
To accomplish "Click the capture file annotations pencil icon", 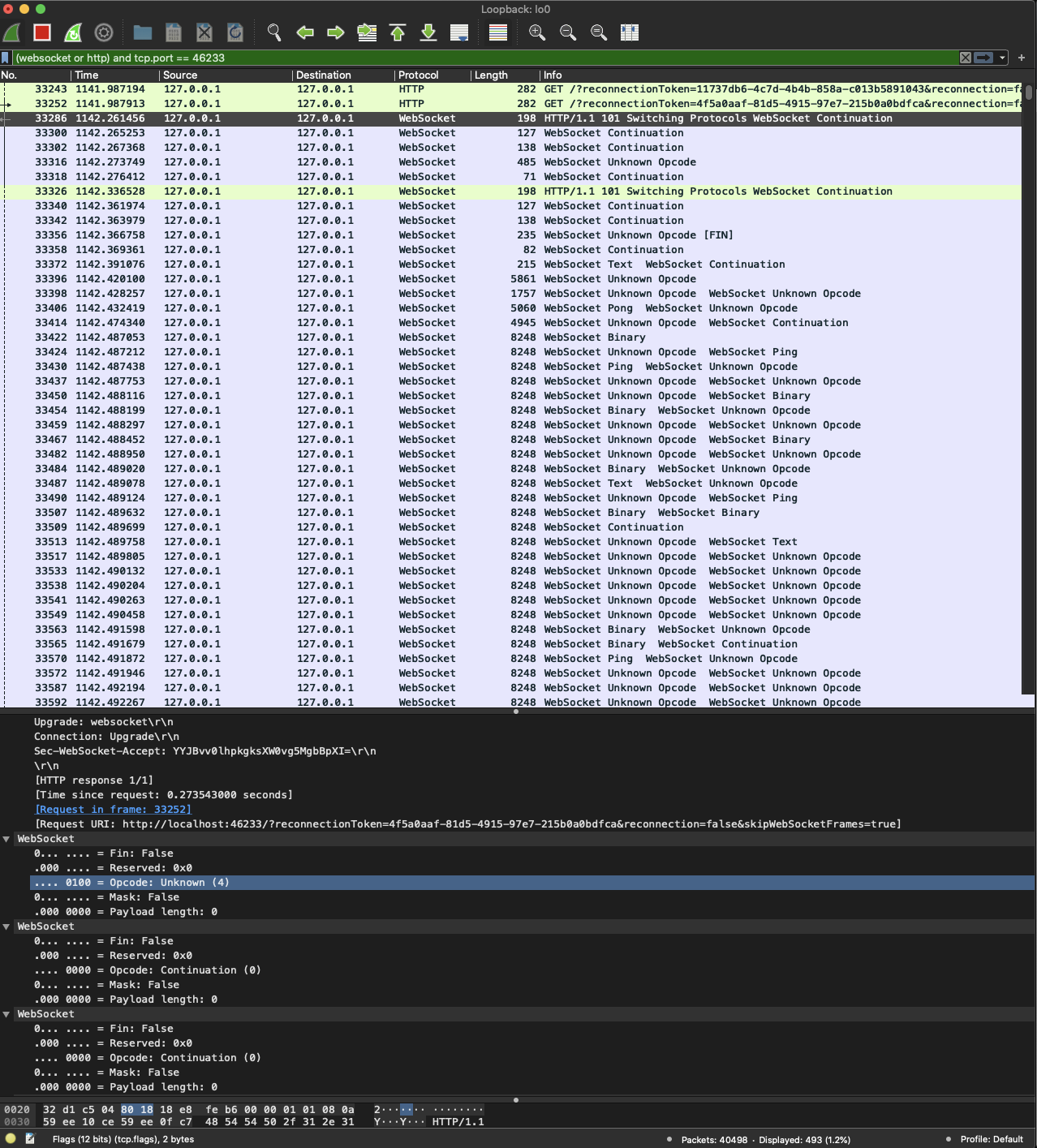I will [29, 1138].
